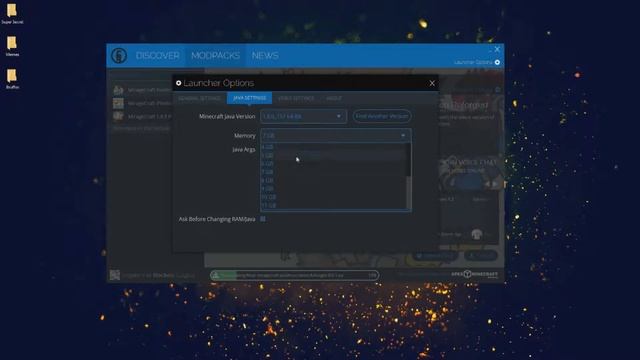Image resolution: width=640 pixels, height=360 pixels.
Task: Choose 7 GB in the memory list
Action: click(333, 172)
